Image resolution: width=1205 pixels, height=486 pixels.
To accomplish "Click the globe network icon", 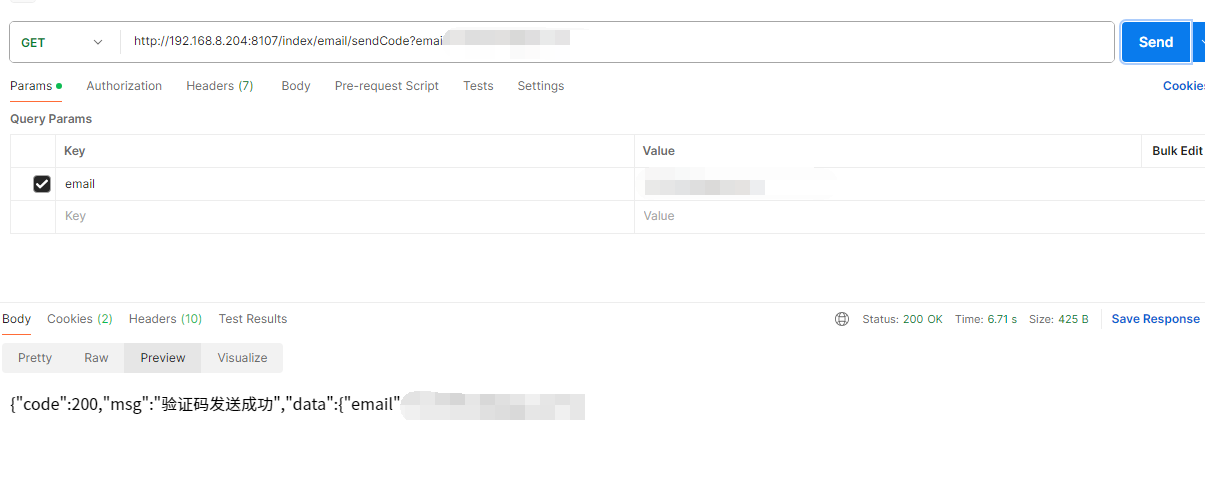I will click(842, 319).
